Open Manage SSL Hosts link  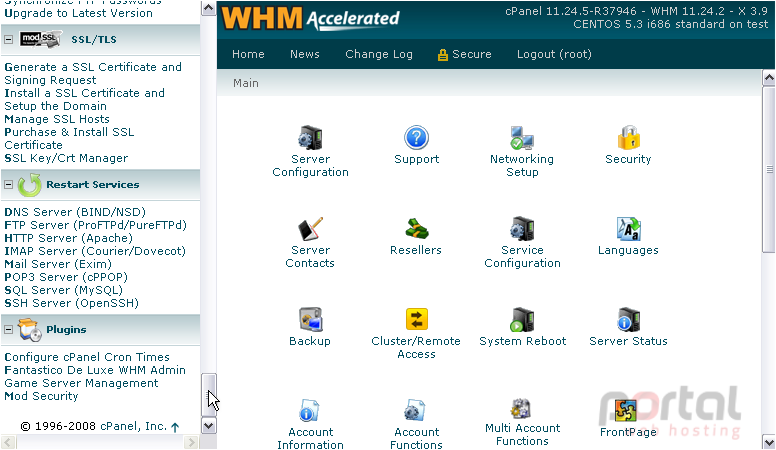point(57,119)
